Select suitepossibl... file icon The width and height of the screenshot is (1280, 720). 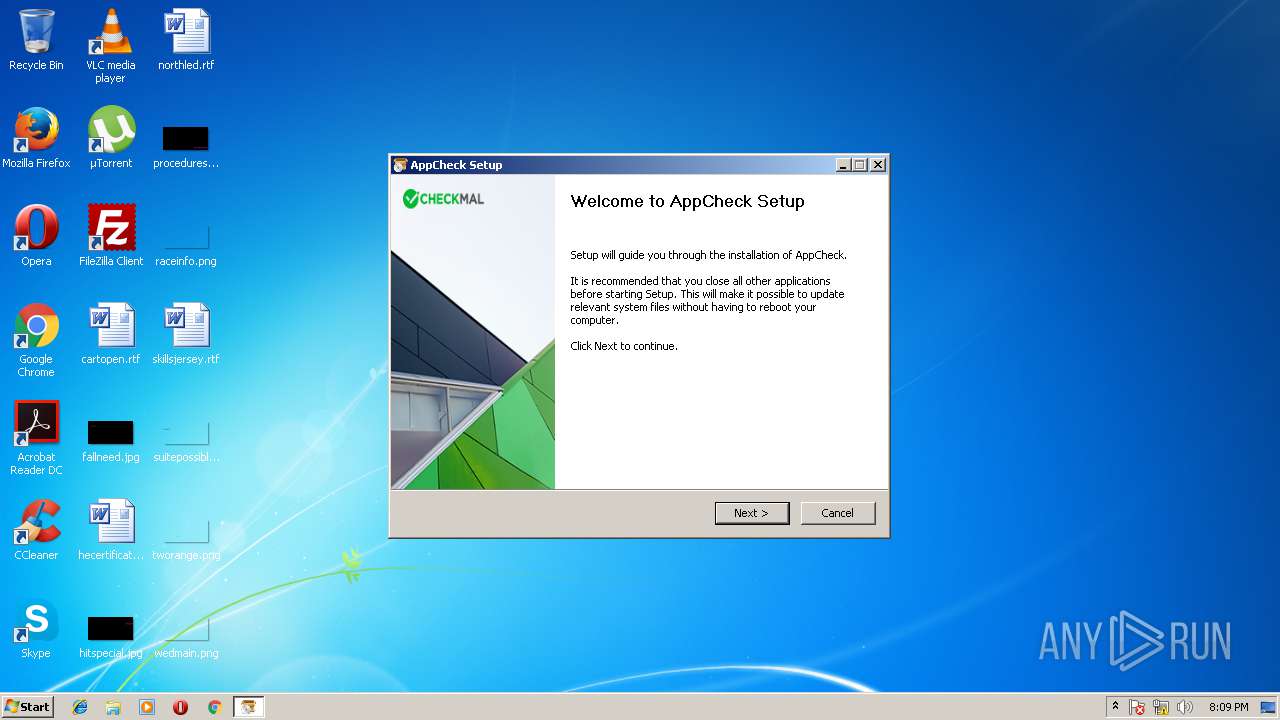(186, 440)
